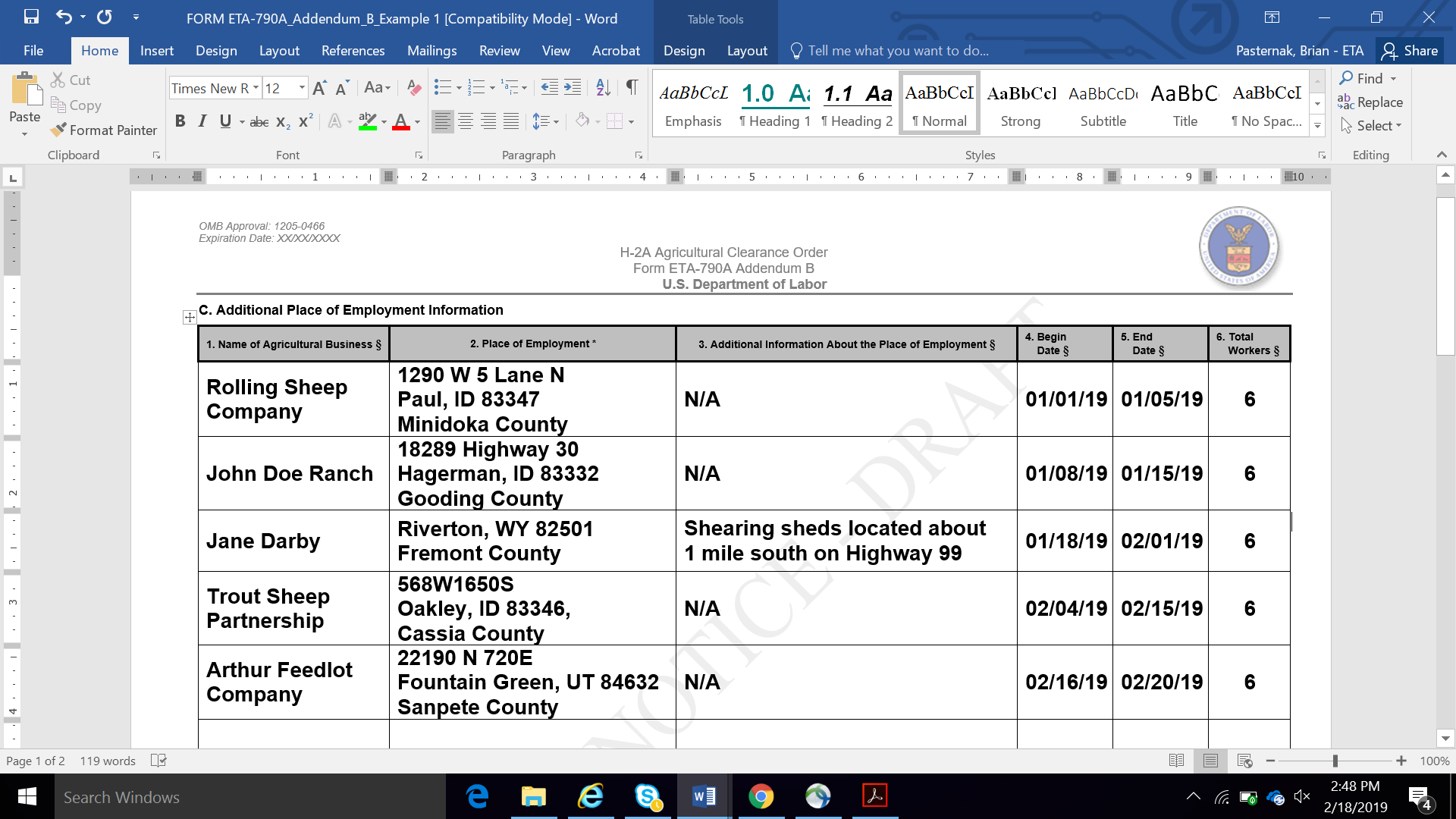Click the Save disk icon in title bar
1456x819 pixels.
click(31, 17)
